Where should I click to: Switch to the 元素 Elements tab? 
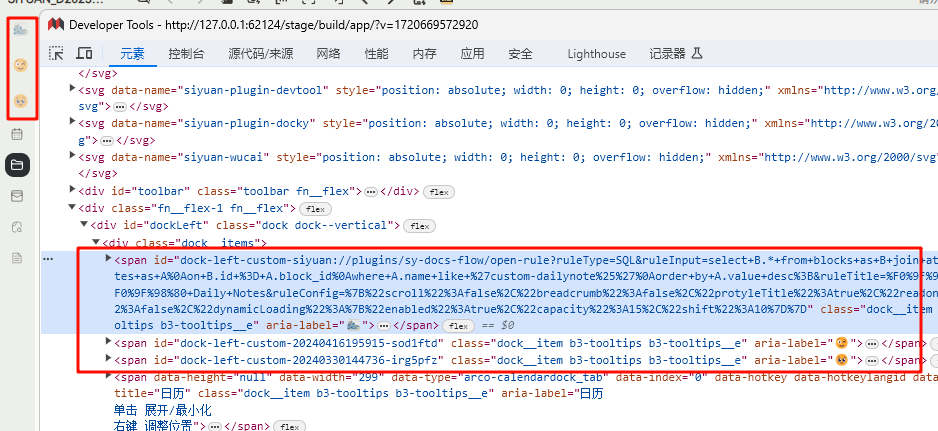pos(132,54)
